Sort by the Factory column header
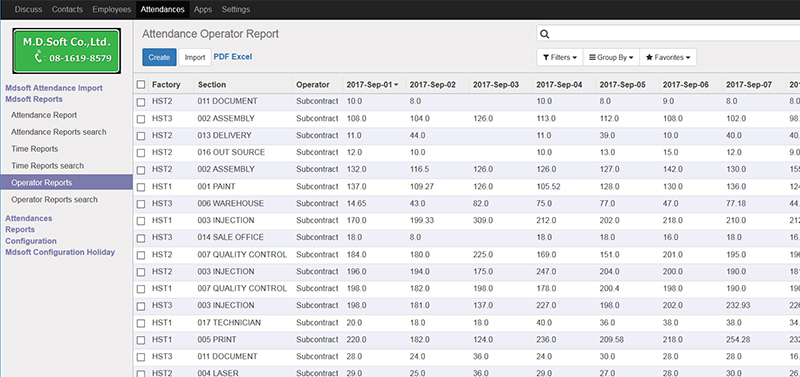 point(166,85)
